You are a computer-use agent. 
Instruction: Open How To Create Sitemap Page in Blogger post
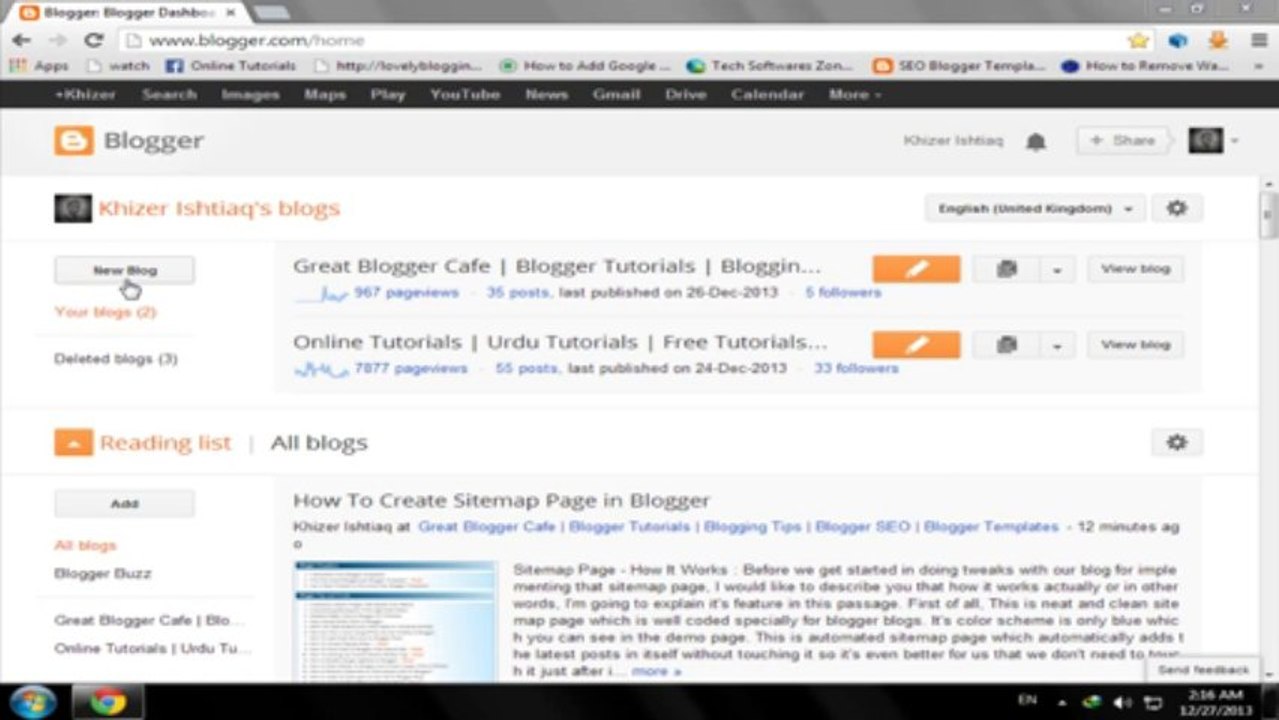(x=502, y=501)
